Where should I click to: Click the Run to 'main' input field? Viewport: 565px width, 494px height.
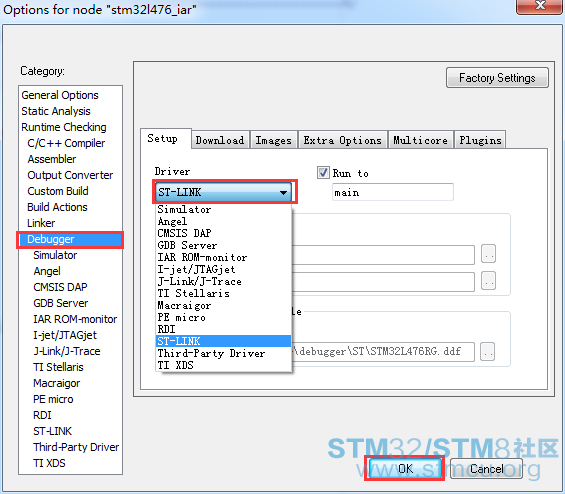[393, 192]
